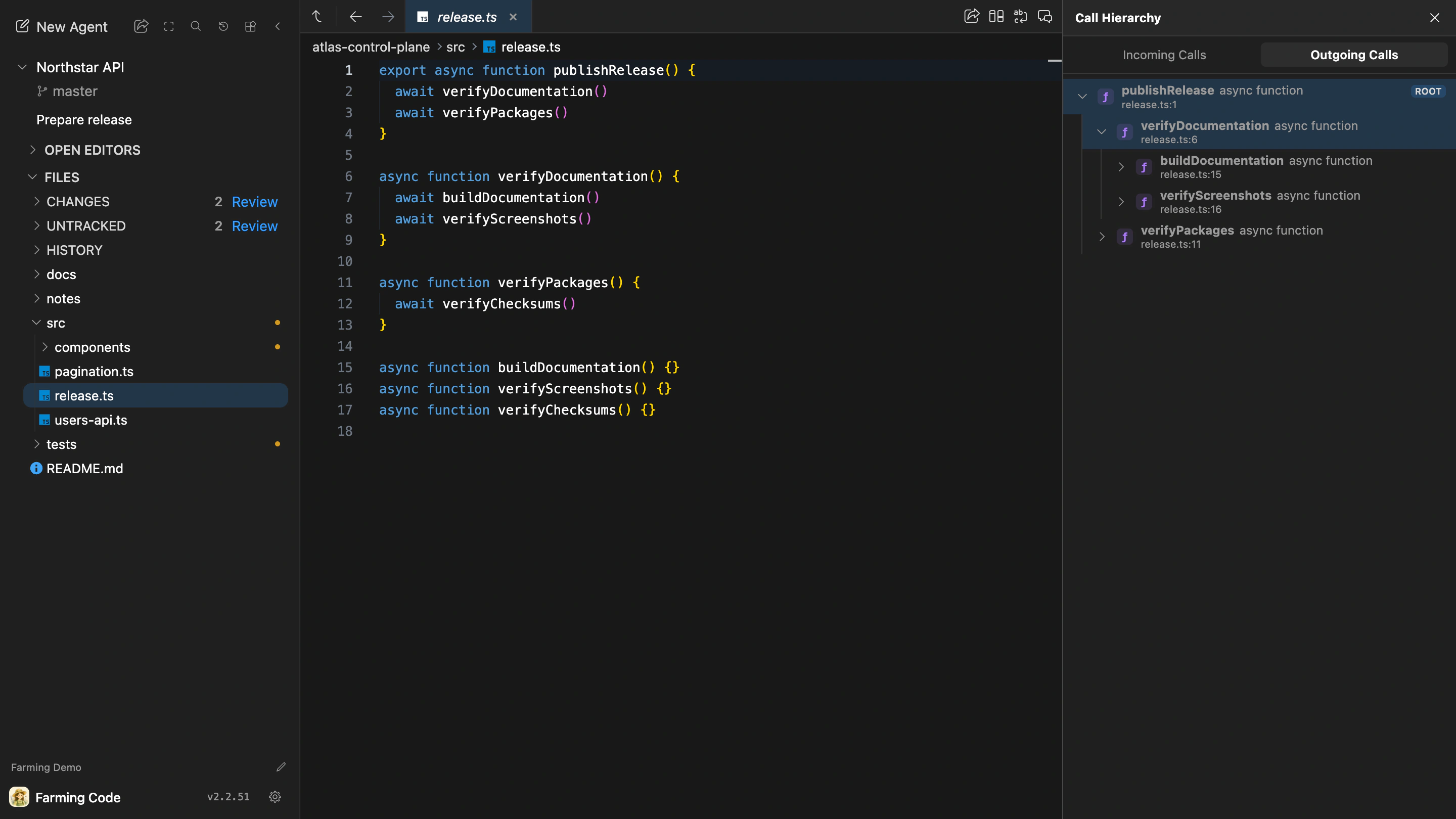Expand the OPEN EDITORS section
Screen dimensions: 1456x819
[x=33, y=150]
